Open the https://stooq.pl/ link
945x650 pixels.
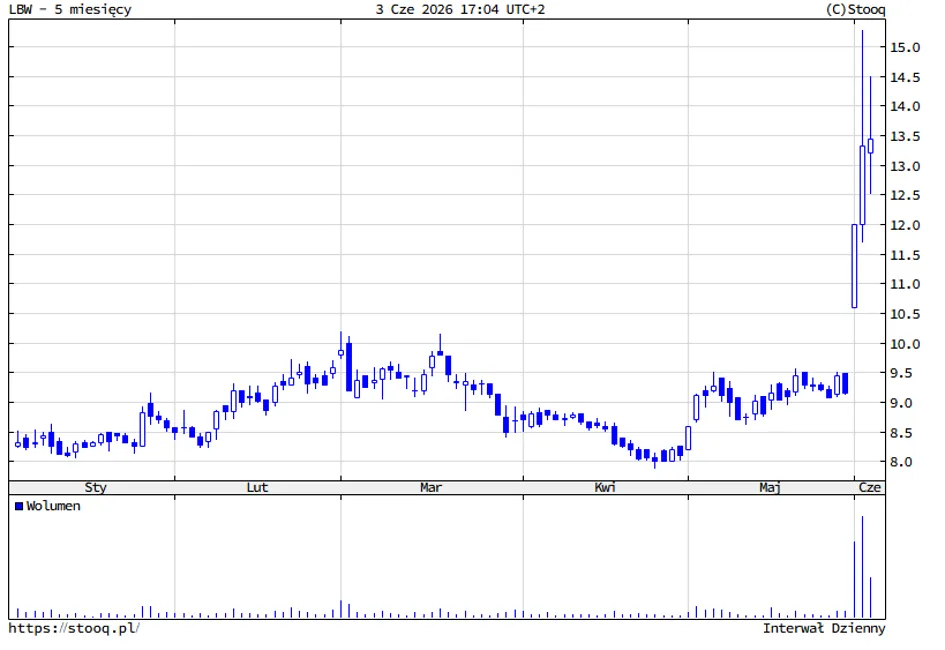pos(74,628)
